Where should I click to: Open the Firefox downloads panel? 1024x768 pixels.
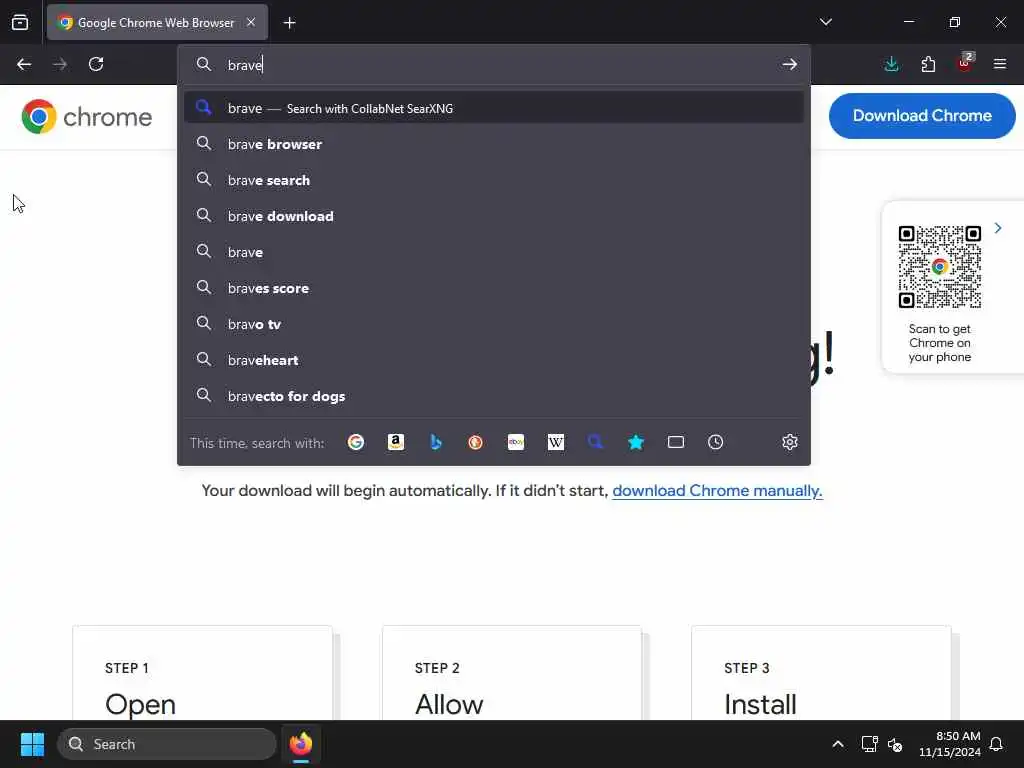[891, 64]
